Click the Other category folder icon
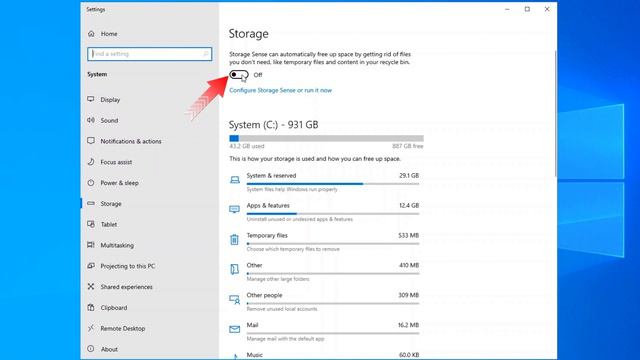The width and height of the screenshot is (640, 360). (x=235, y=269)
